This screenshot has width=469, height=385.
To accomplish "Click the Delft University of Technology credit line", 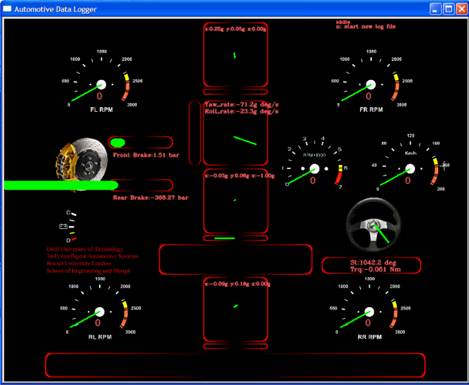I will (85, 249).
